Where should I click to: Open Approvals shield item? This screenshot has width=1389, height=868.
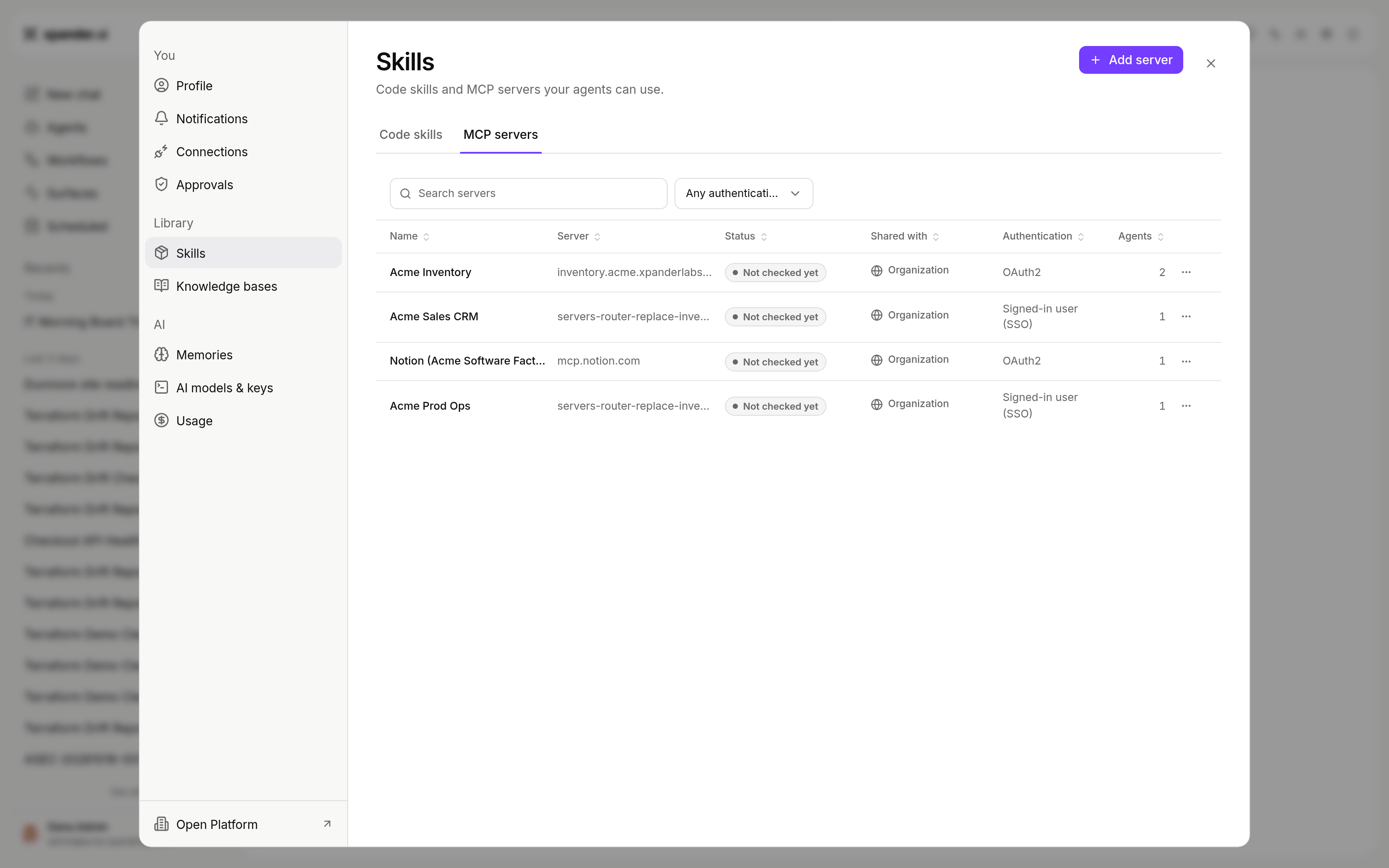click(244, 185)
